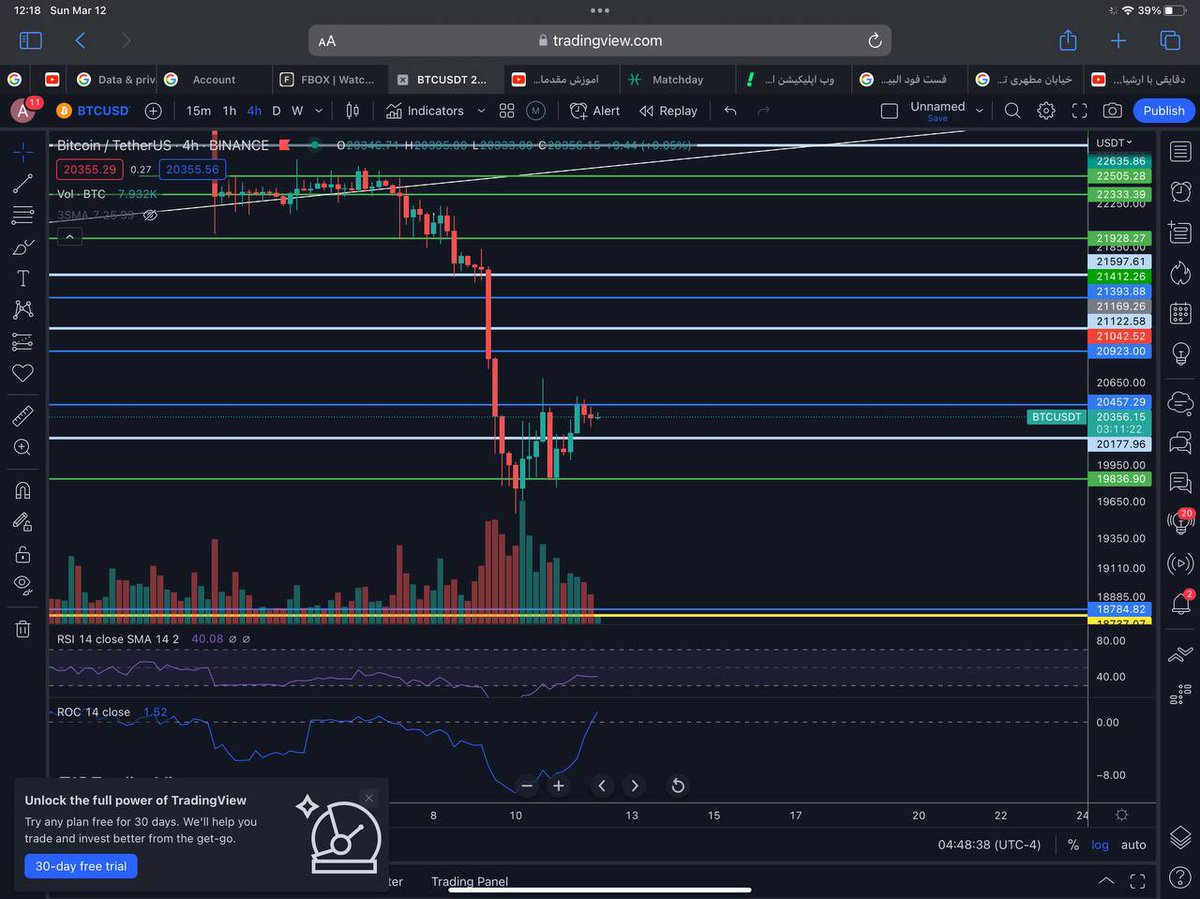Open the Trading Panel tab

click(x=469, y=881)
